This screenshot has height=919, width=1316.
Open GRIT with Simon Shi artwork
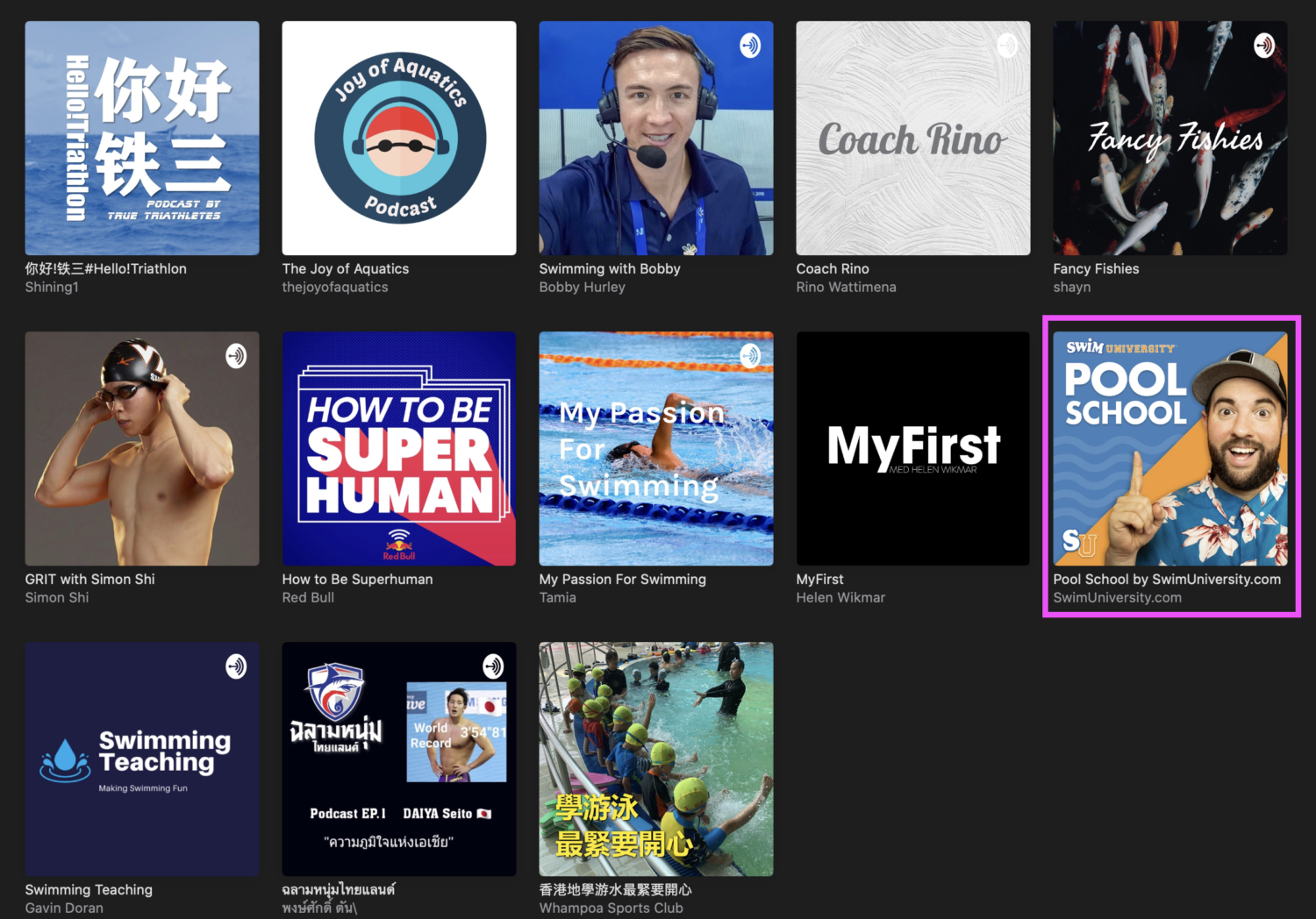(142, 449)
